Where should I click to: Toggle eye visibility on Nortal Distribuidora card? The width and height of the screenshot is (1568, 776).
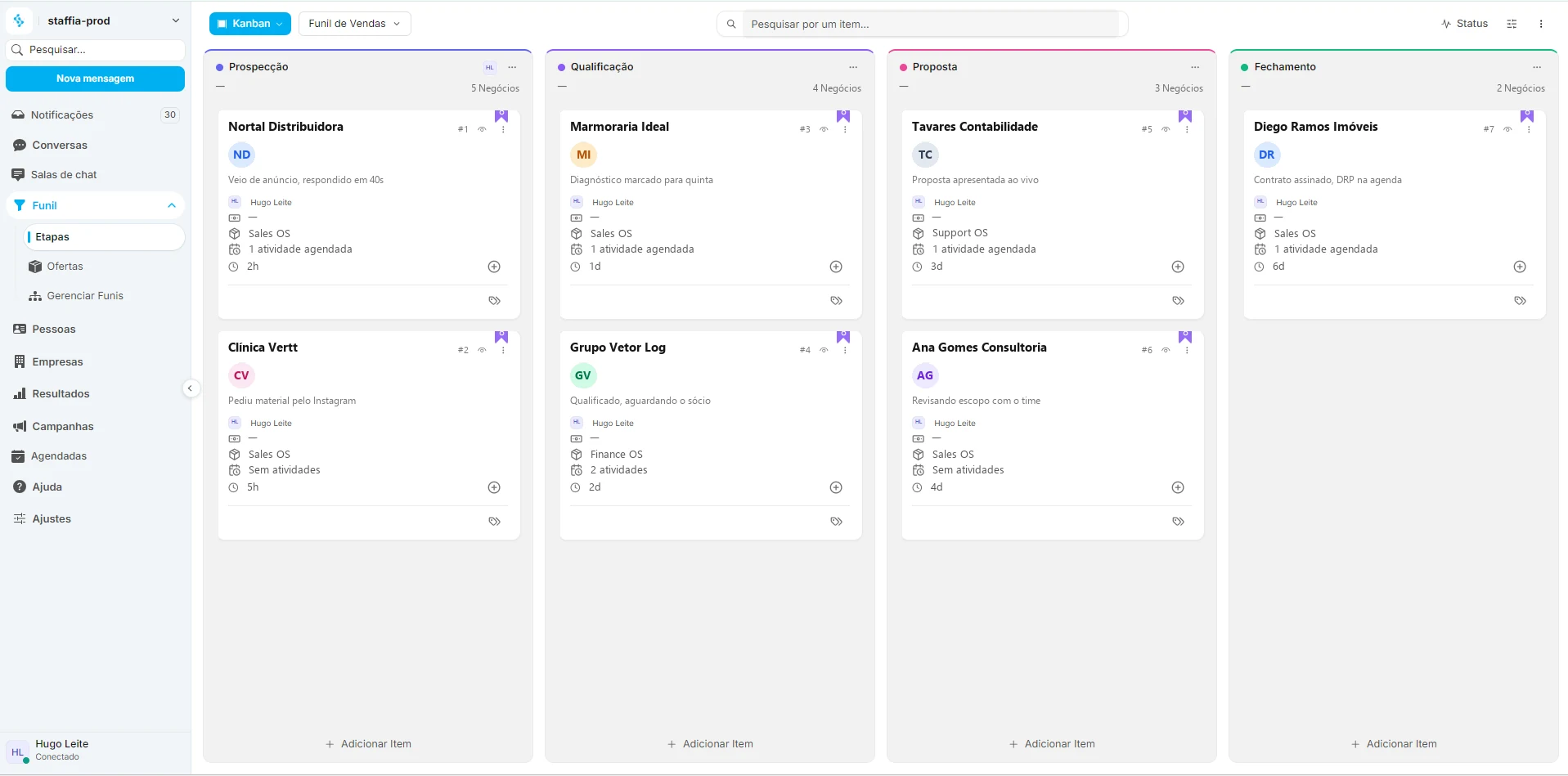(482, 129)
